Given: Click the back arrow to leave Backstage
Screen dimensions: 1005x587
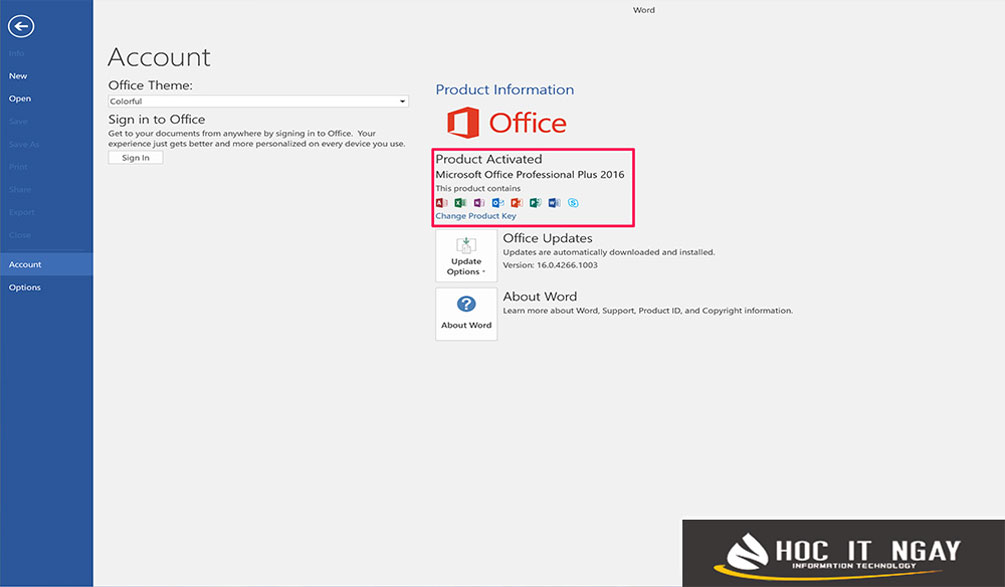Looking at the screenshot, I should click(21, 26).
